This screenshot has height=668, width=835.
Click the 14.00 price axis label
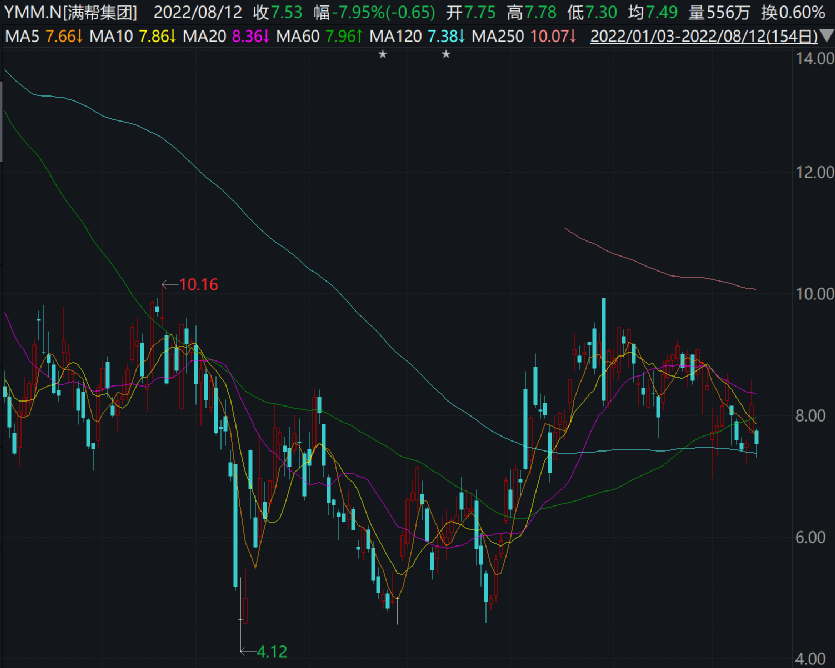click(814, 60)
